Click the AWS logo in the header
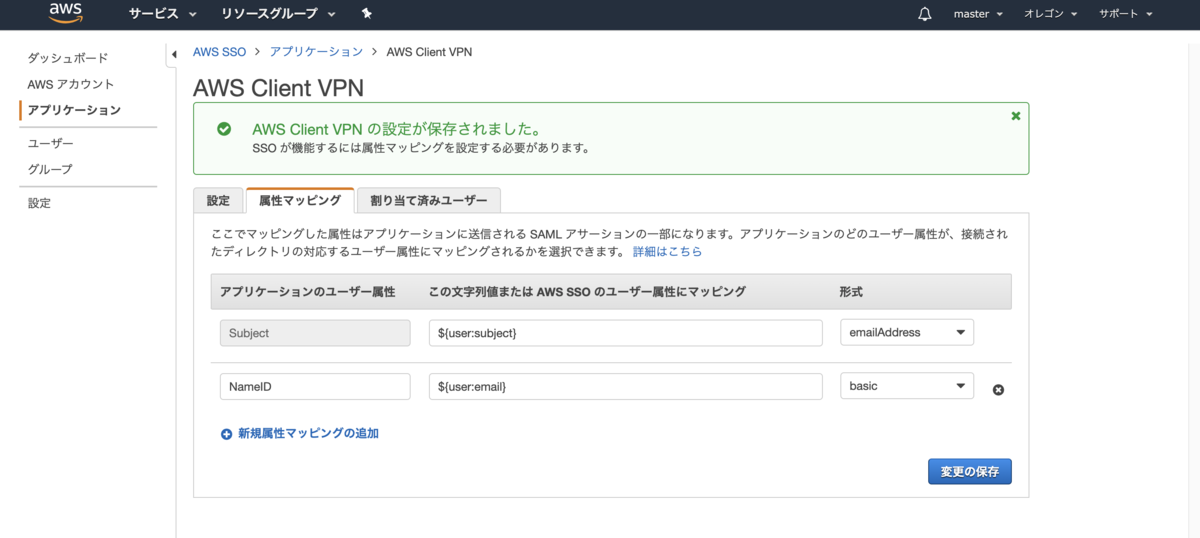This screenshot has height=538, width=1200. point(65,14)
